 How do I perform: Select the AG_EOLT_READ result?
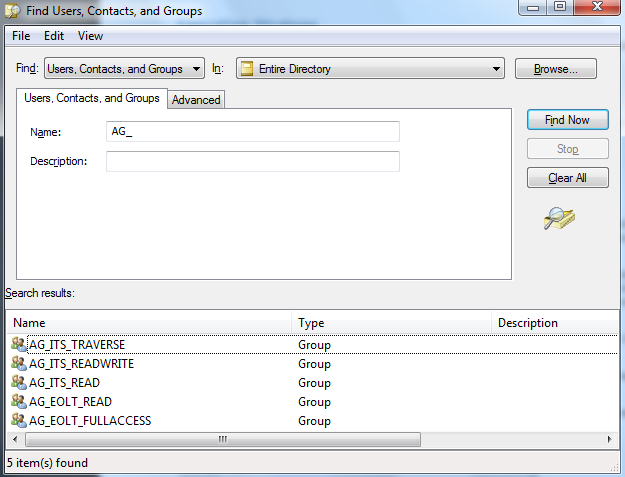[70, 401]
